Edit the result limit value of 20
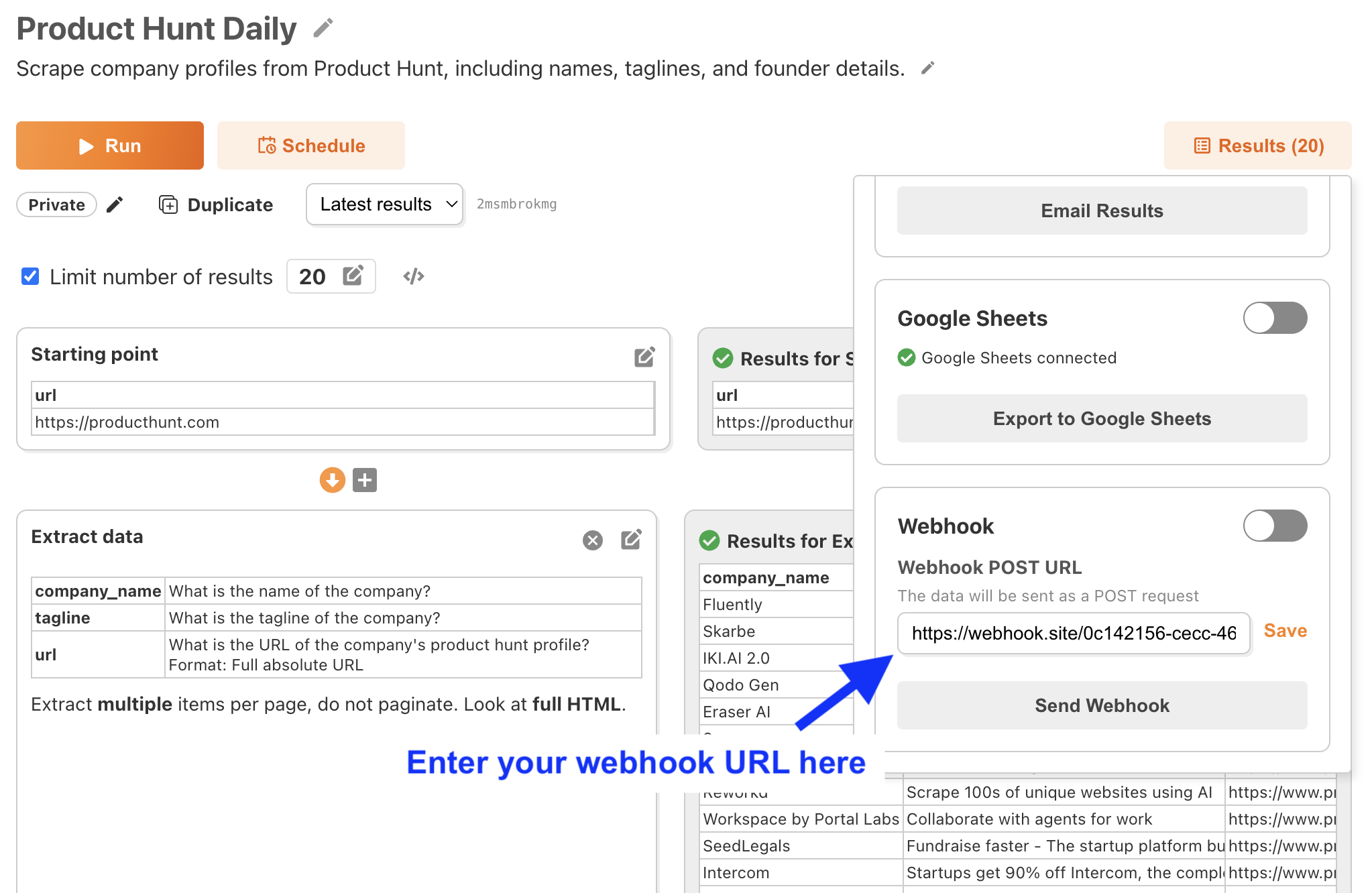Viewport: 1372px width, 893px height. tap(353, 276)
